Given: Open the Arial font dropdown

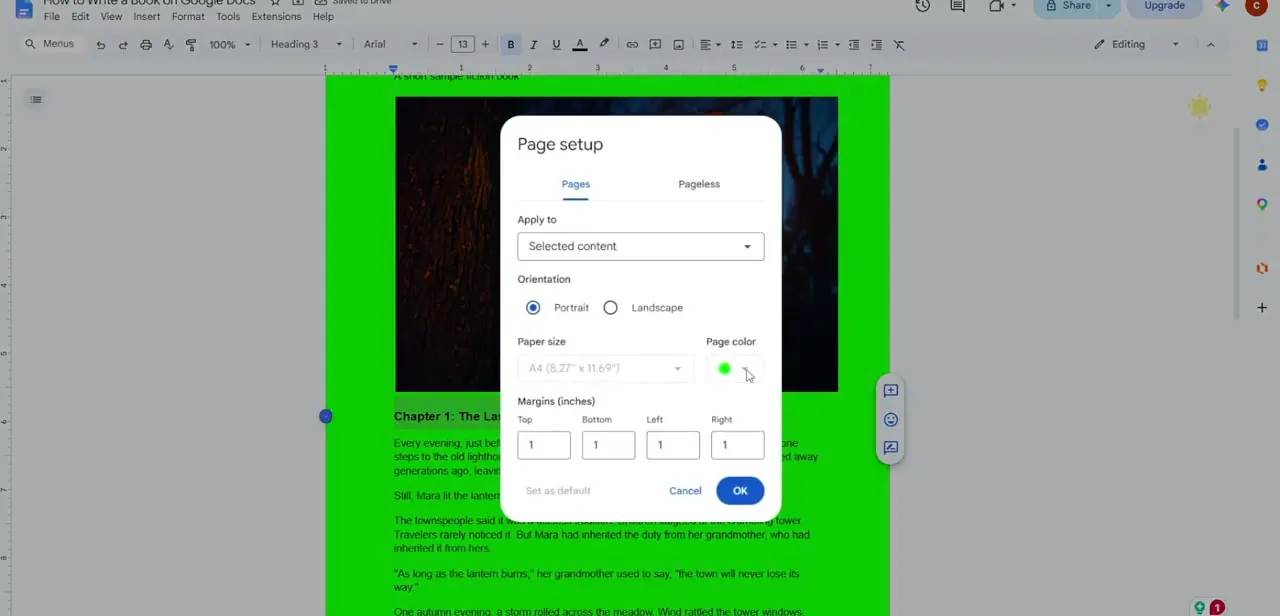Looking at the screenshot, I should tap(390, 44).
